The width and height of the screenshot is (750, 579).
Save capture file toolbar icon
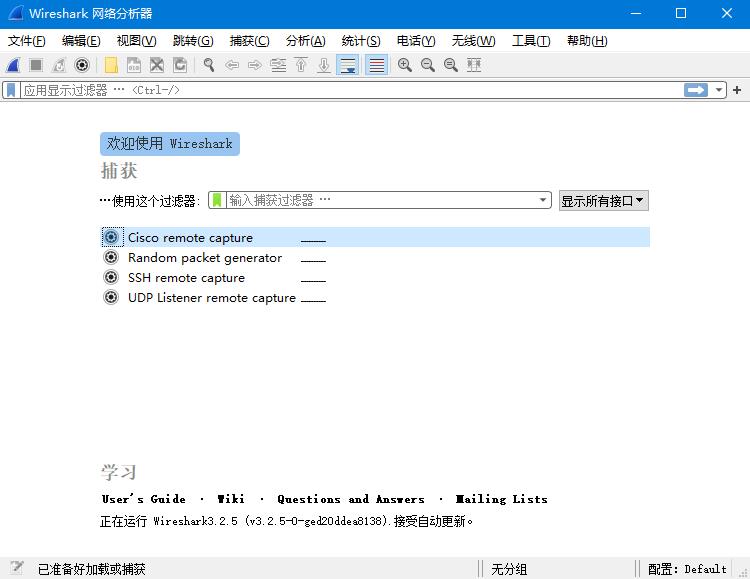134,65
